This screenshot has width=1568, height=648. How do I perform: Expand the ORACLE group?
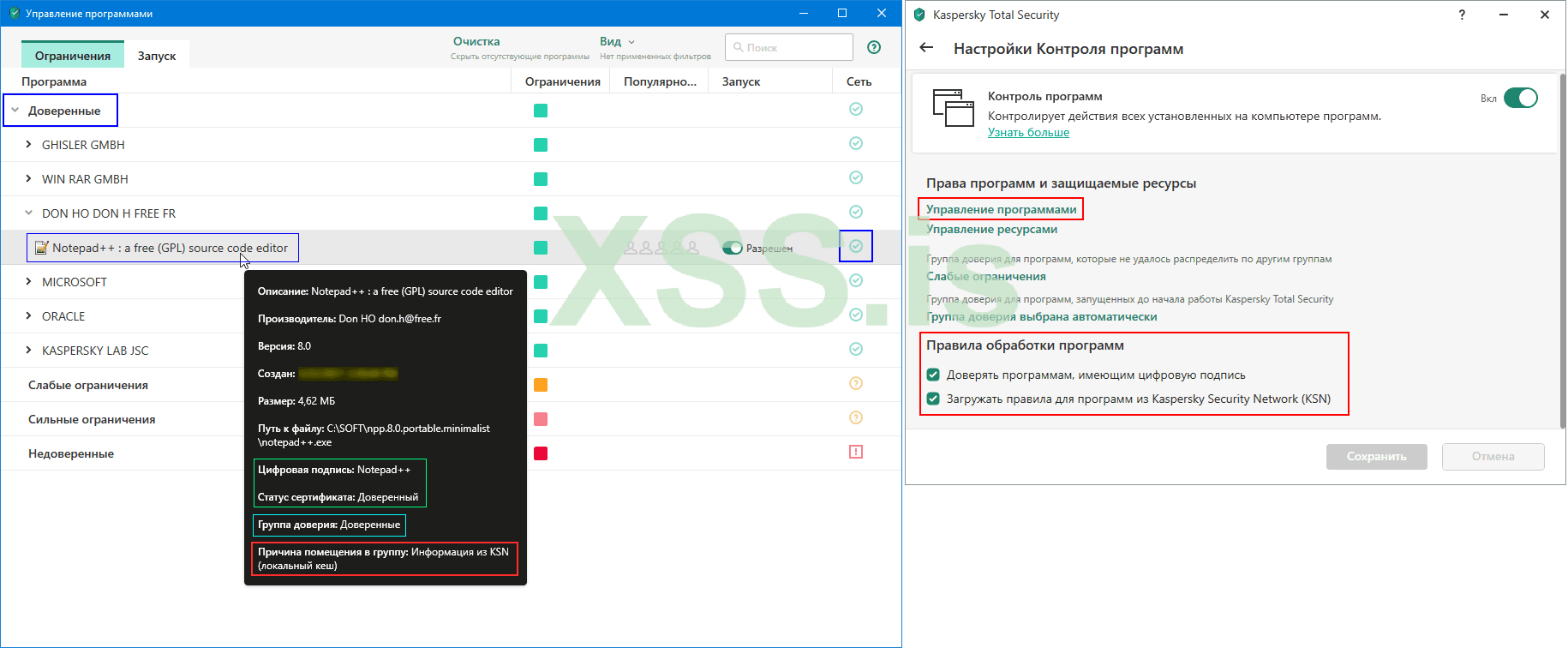(28, 316)
